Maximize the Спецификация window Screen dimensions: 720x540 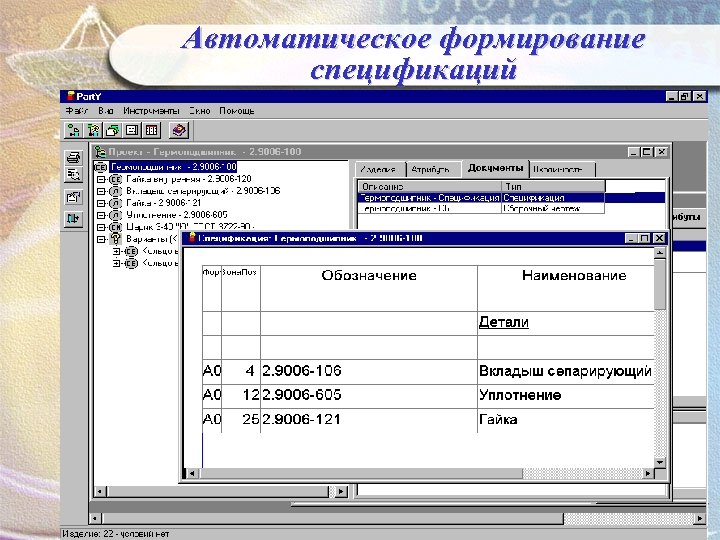point(645,238)
